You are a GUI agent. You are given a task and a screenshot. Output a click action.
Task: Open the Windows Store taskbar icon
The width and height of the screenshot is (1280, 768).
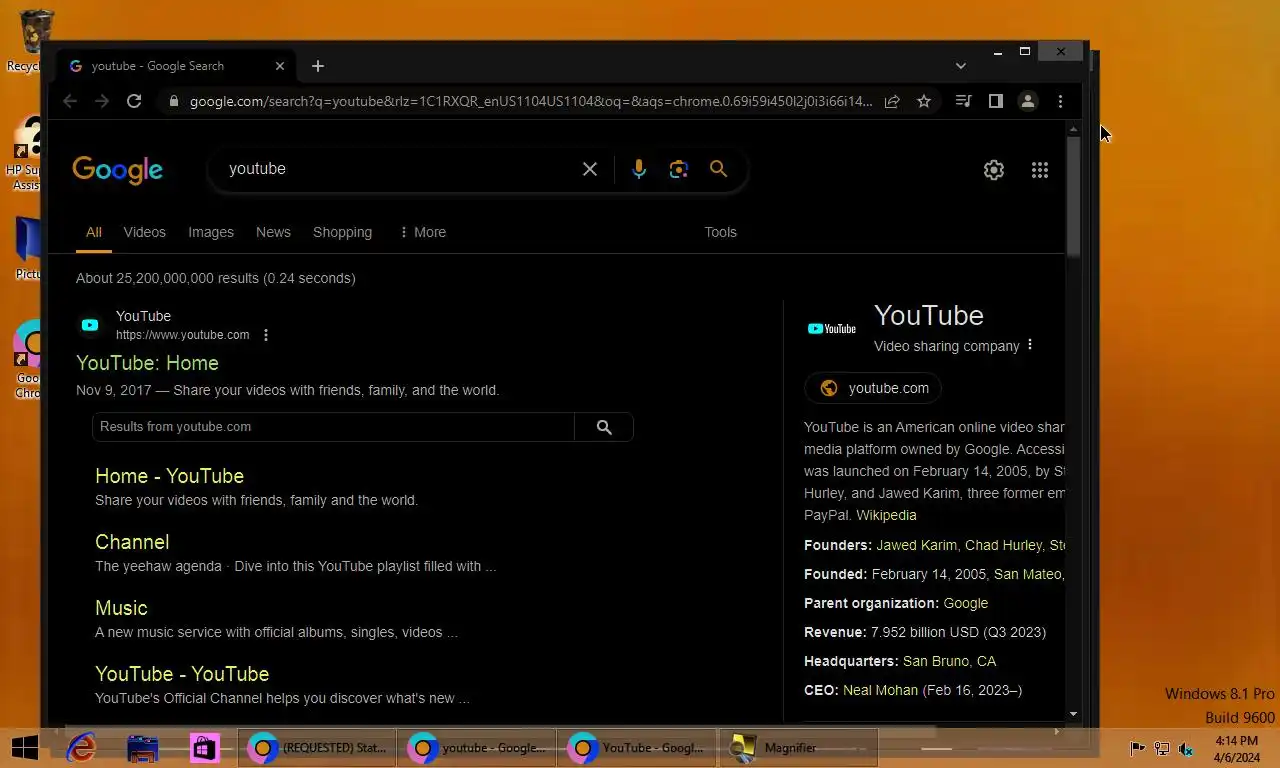205,748
